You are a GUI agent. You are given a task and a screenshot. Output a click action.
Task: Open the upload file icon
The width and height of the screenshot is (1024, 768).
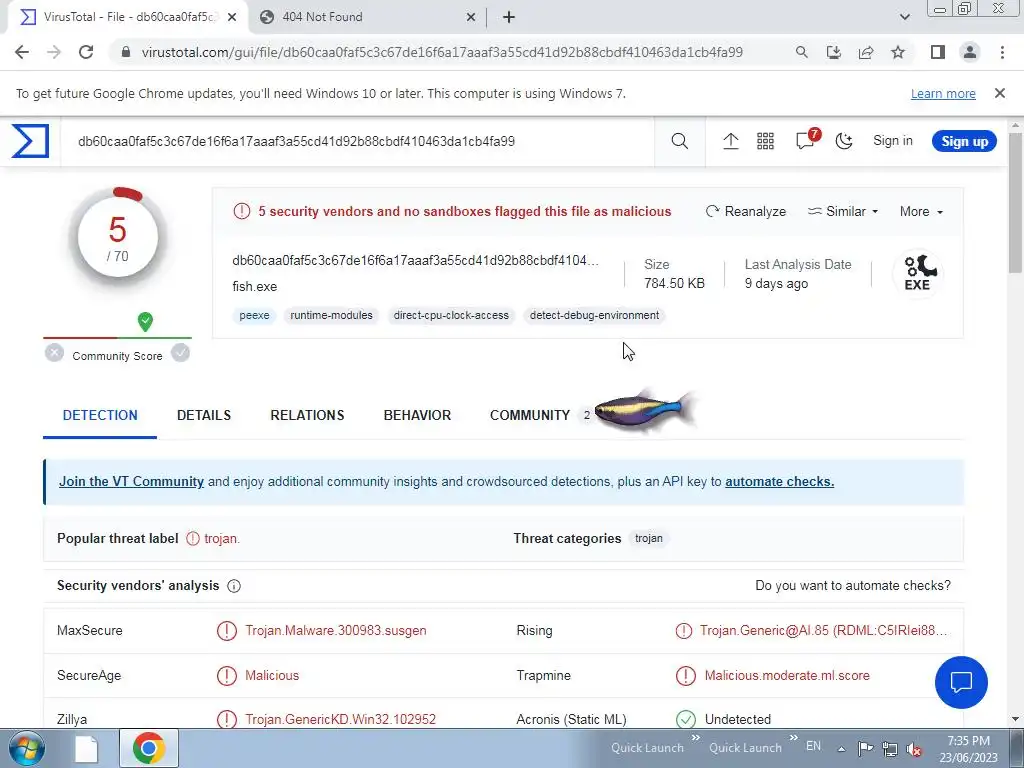coord(731,141)
